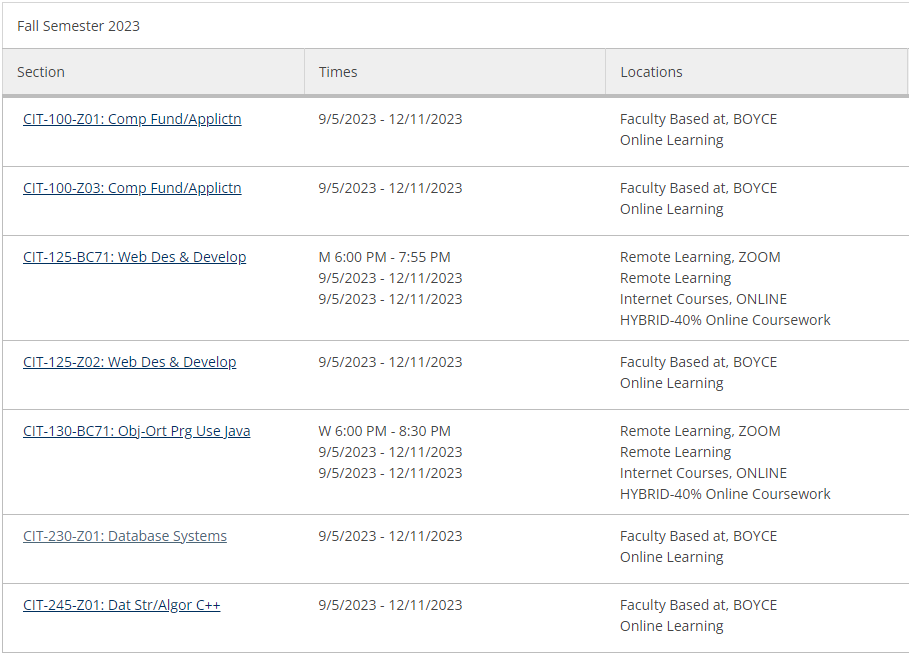This screenshot has width=909, height=659.
Task: Open CIT-125-Z02 Web Des & Develop link
Action: (129, 362)
